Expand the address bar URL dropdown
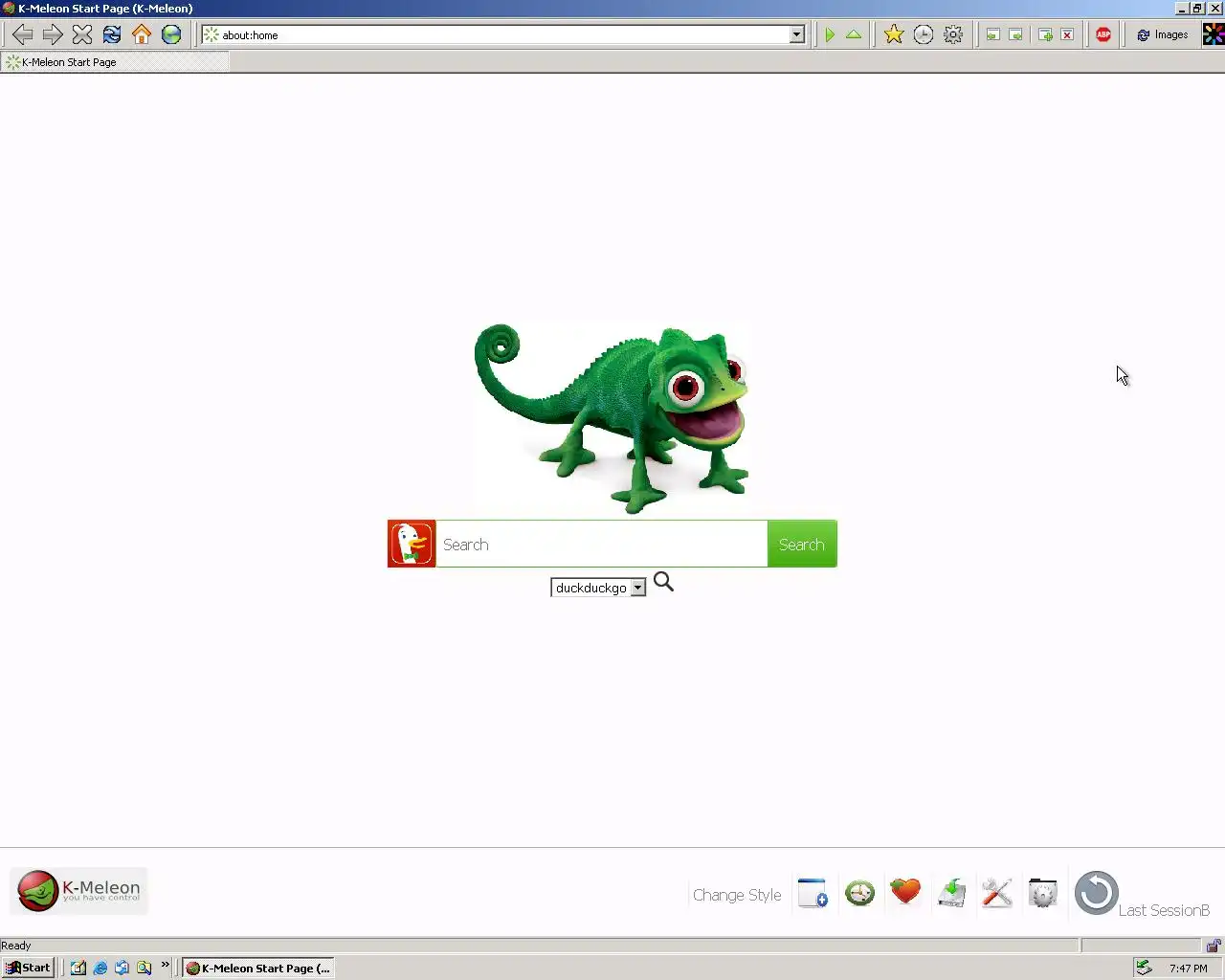 [x=796, y=35]
